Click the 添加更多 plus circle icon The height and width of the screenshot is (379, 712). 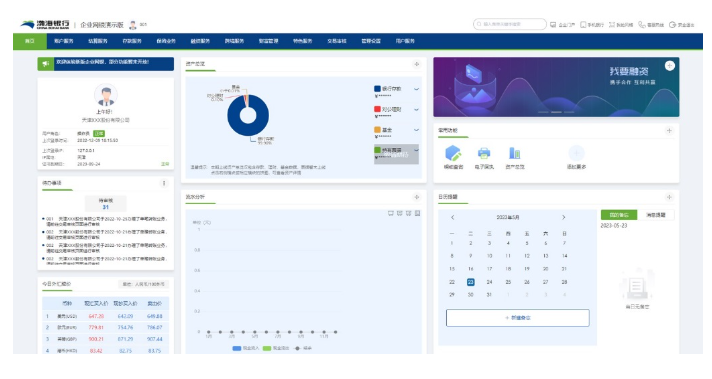tap(576, 153)
